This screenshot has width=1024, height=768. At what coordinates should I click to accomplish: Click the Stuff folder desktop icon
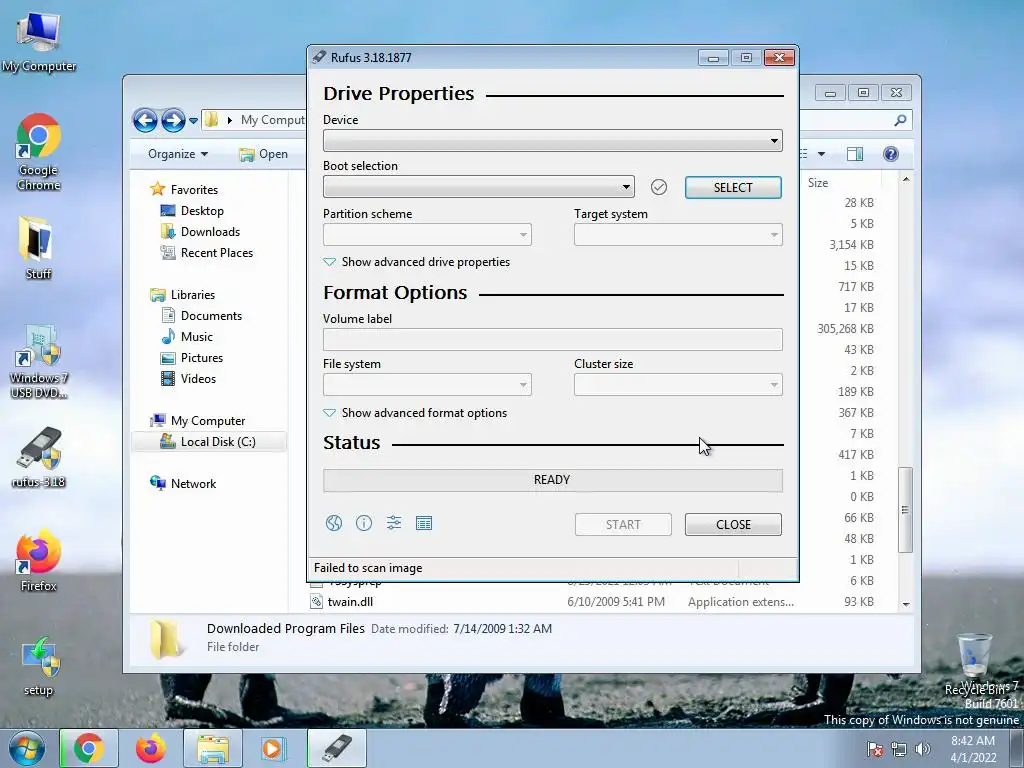(x=38, y=248)
